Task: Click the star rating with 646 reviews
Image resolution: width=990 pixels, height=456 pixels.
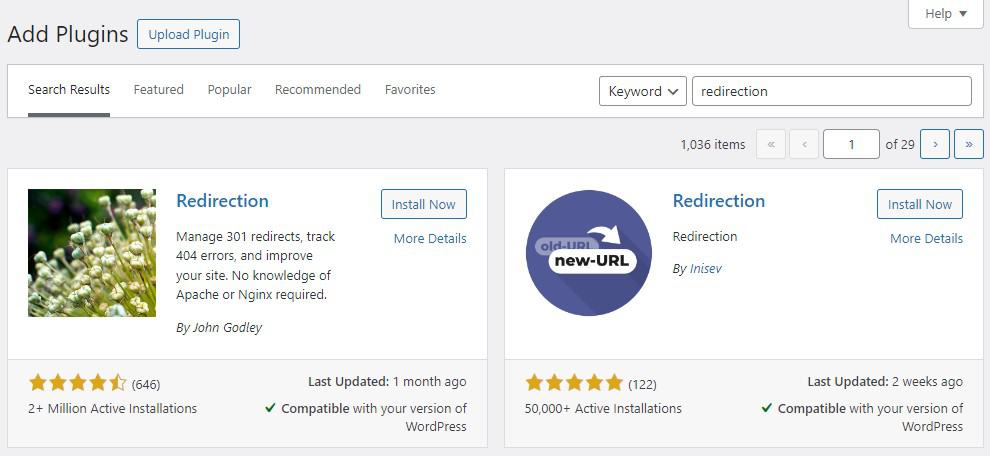Action: [x=78, y=383]
